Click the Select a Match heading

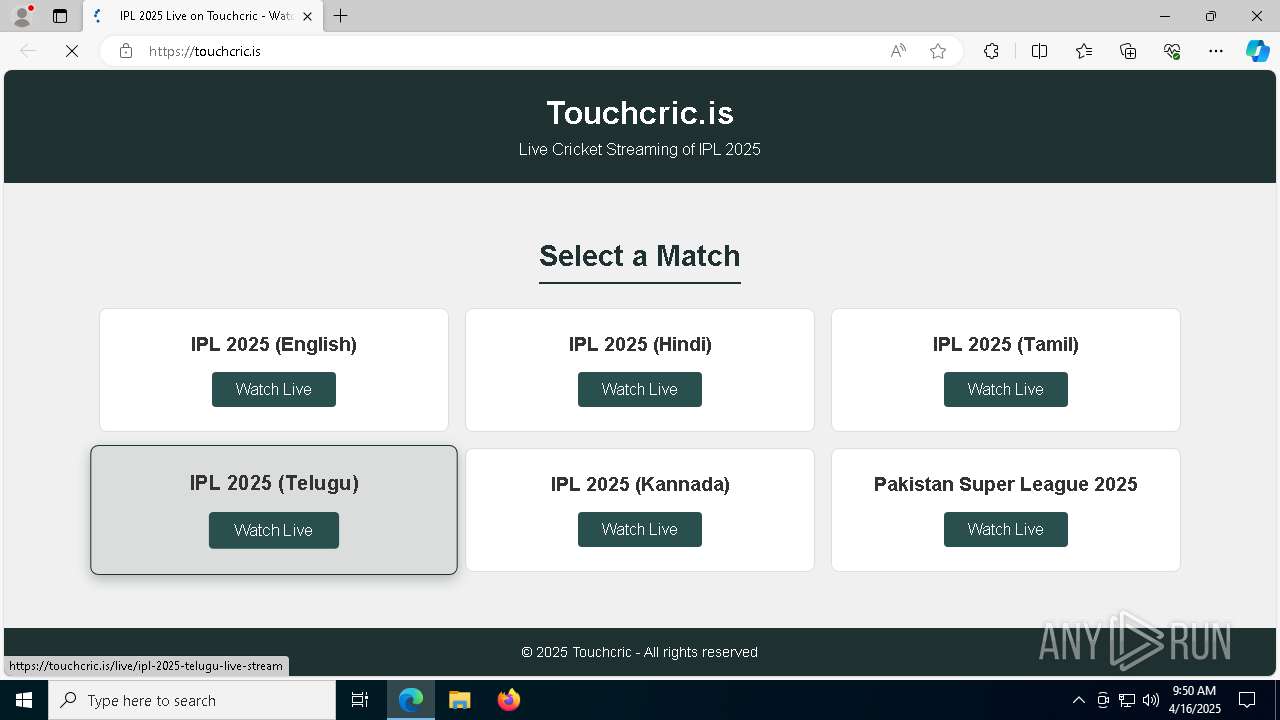(640, 256)
